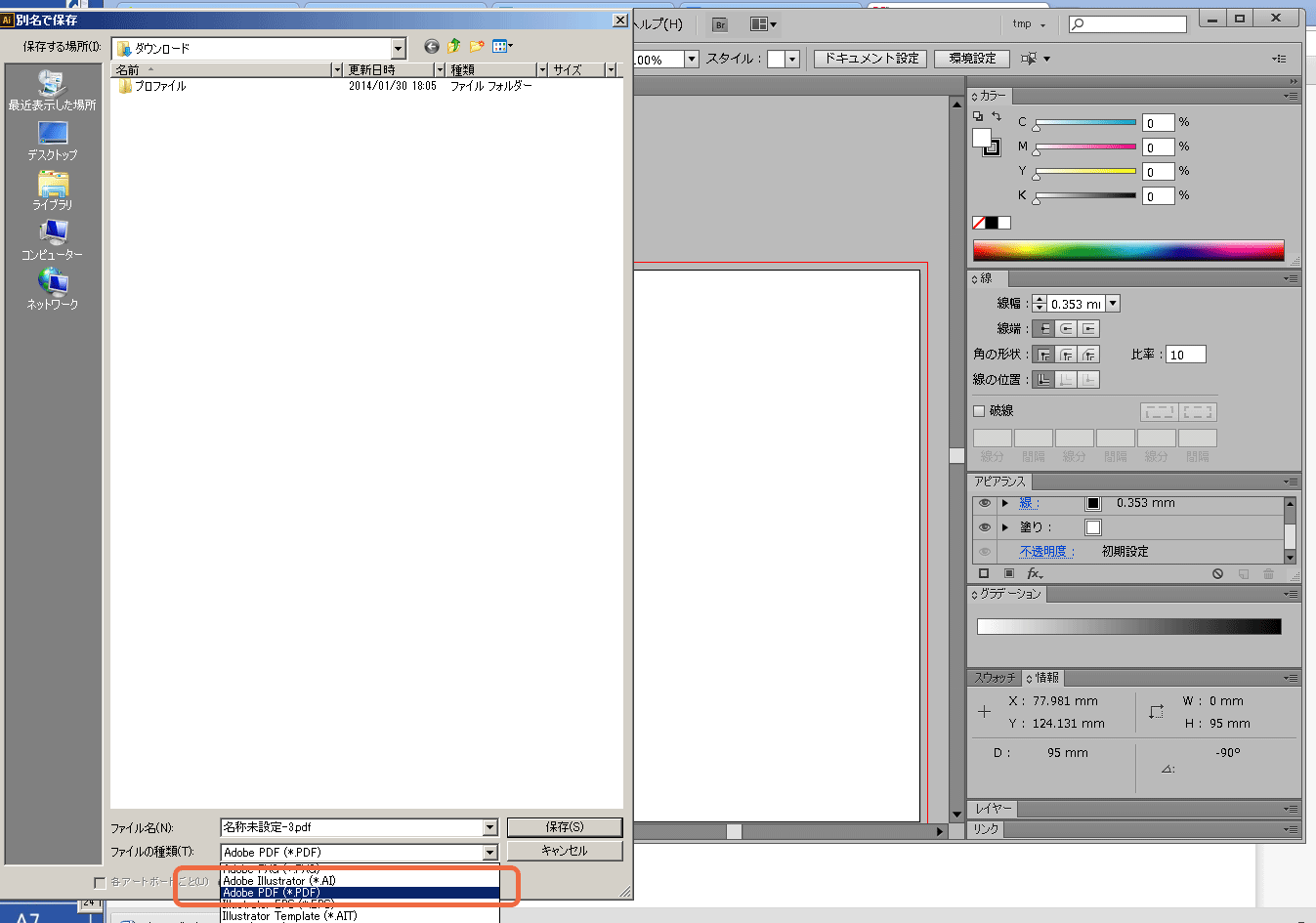Screen dimensions: 1316x923
Task: Enable dashed line (破線) checkbox
Action: [979, 411]
